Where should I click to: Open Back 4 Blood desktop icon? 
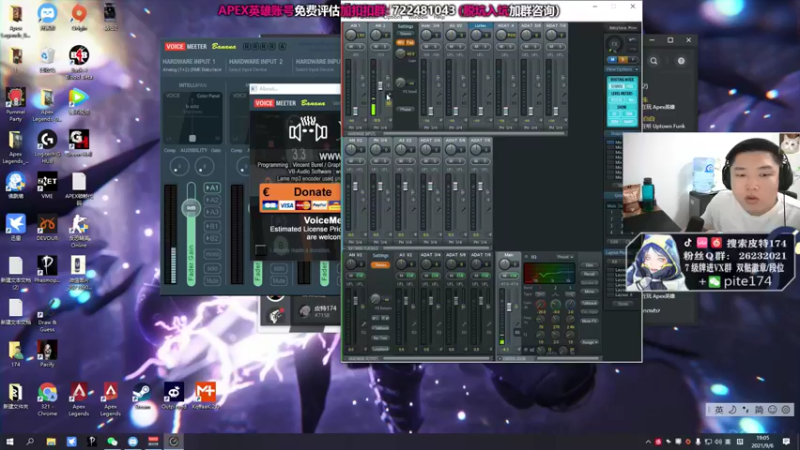(79, 62)
